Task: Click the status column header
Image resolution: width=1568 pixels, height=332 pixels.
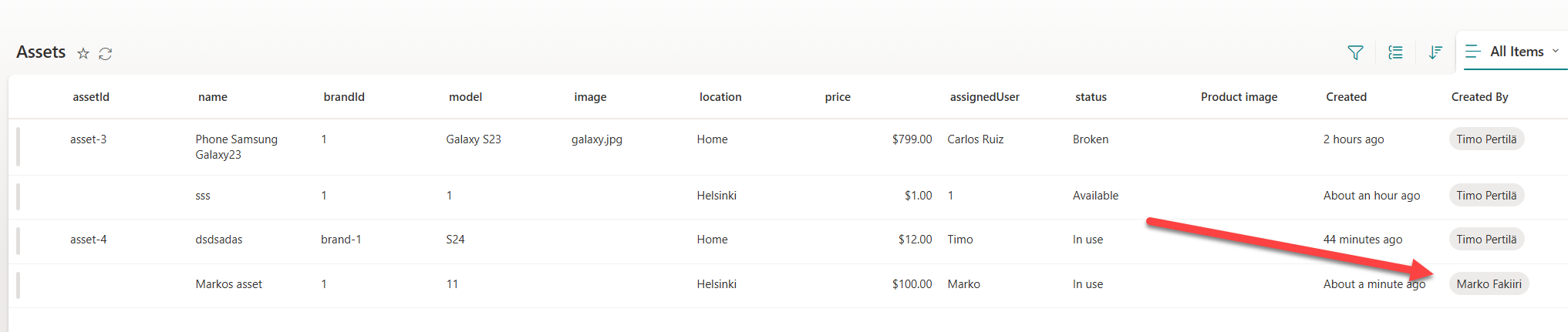Action: click(1091, 97)
